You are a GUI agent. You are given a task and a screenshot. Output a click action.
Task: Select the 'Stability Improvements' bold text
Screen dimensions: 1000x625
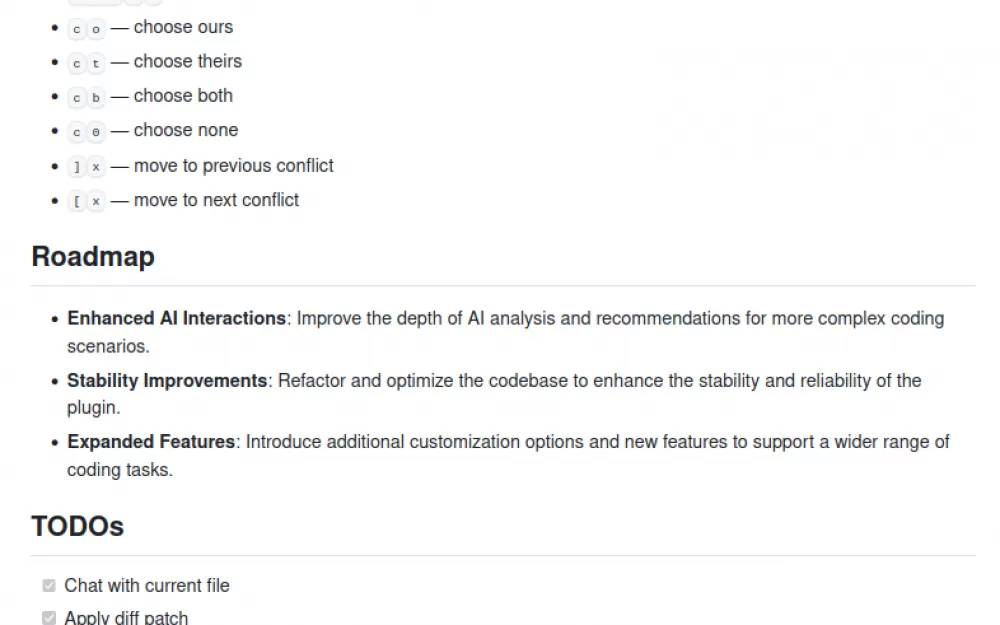(167, 381)
